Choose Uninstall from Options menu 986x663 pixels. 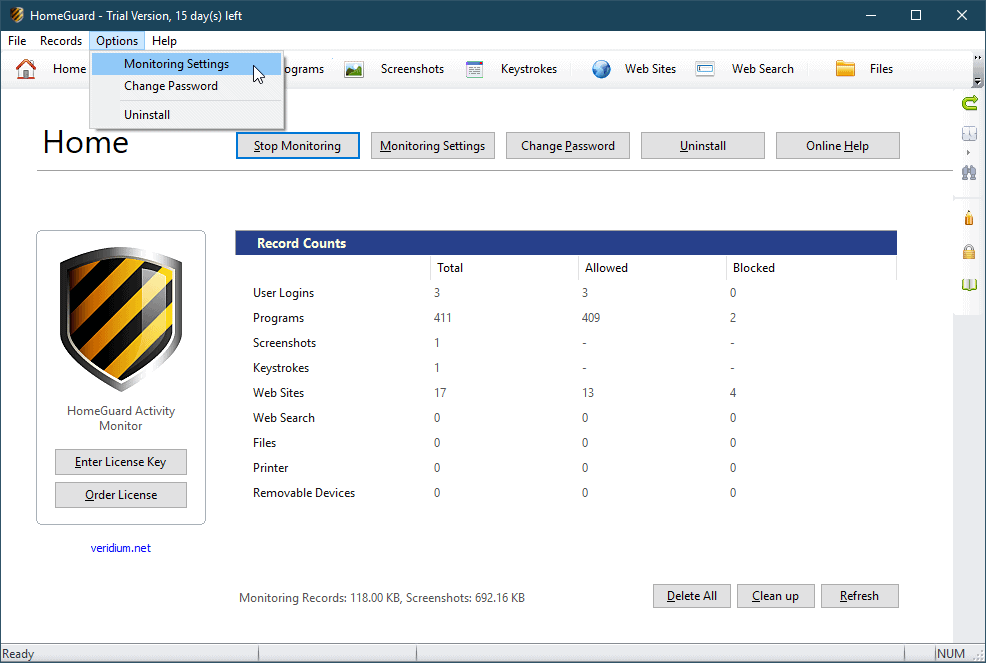coord(187,115)
